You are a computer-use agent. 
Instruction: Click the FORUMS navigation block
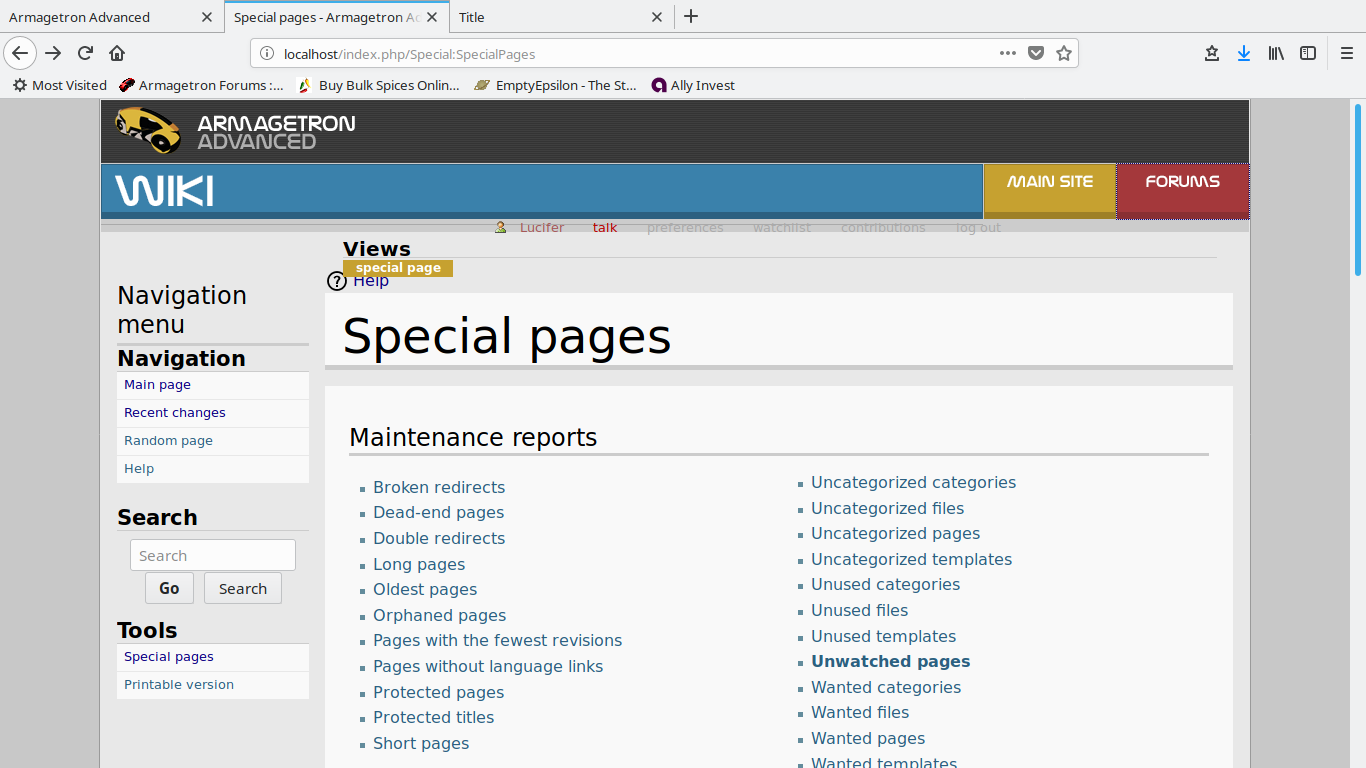1182,190
